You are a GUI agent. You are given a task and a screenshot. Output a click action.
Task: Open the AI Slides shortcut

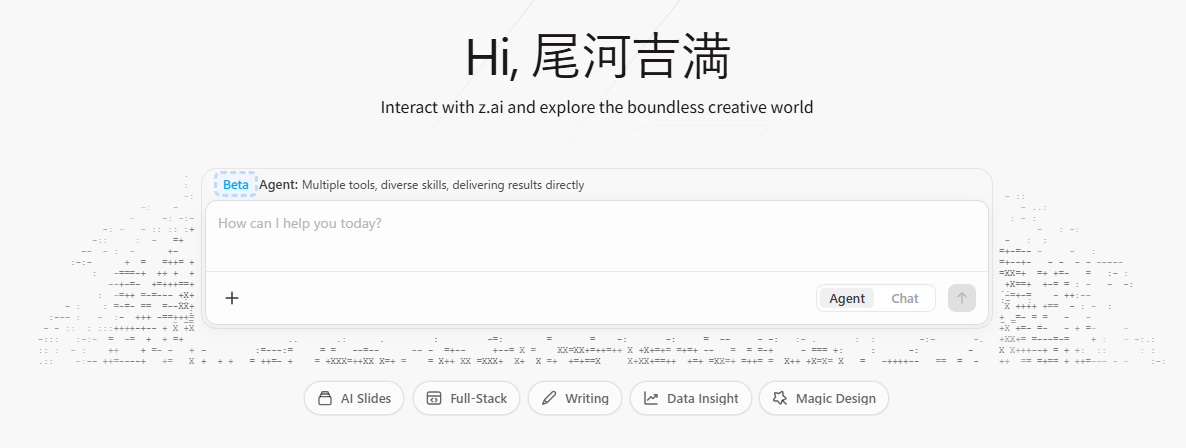[x=354, y=398]
